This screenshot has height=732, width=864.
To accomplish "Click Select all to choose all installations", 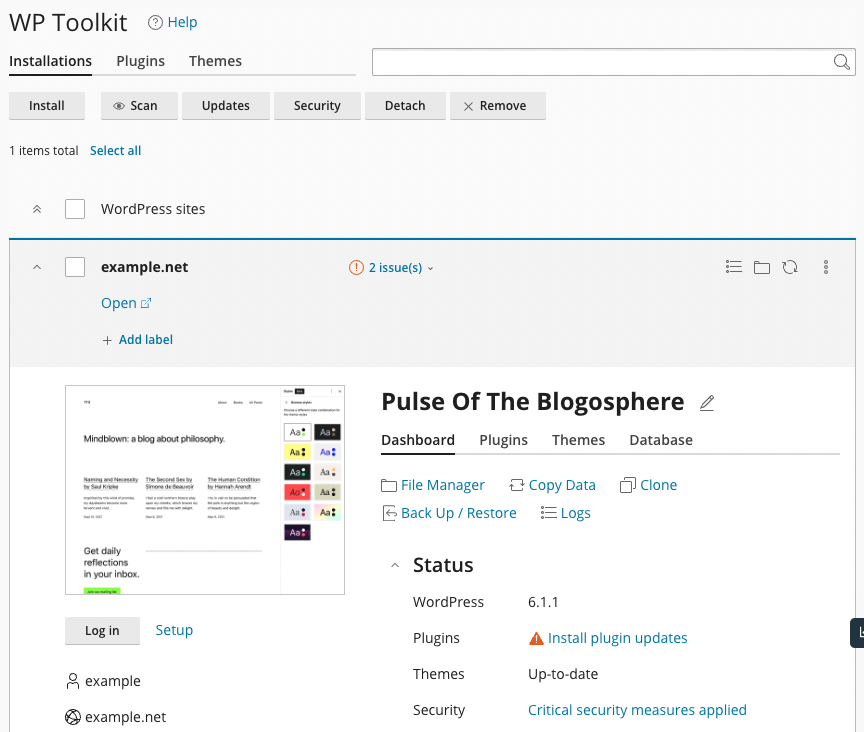I will point(115,150).
